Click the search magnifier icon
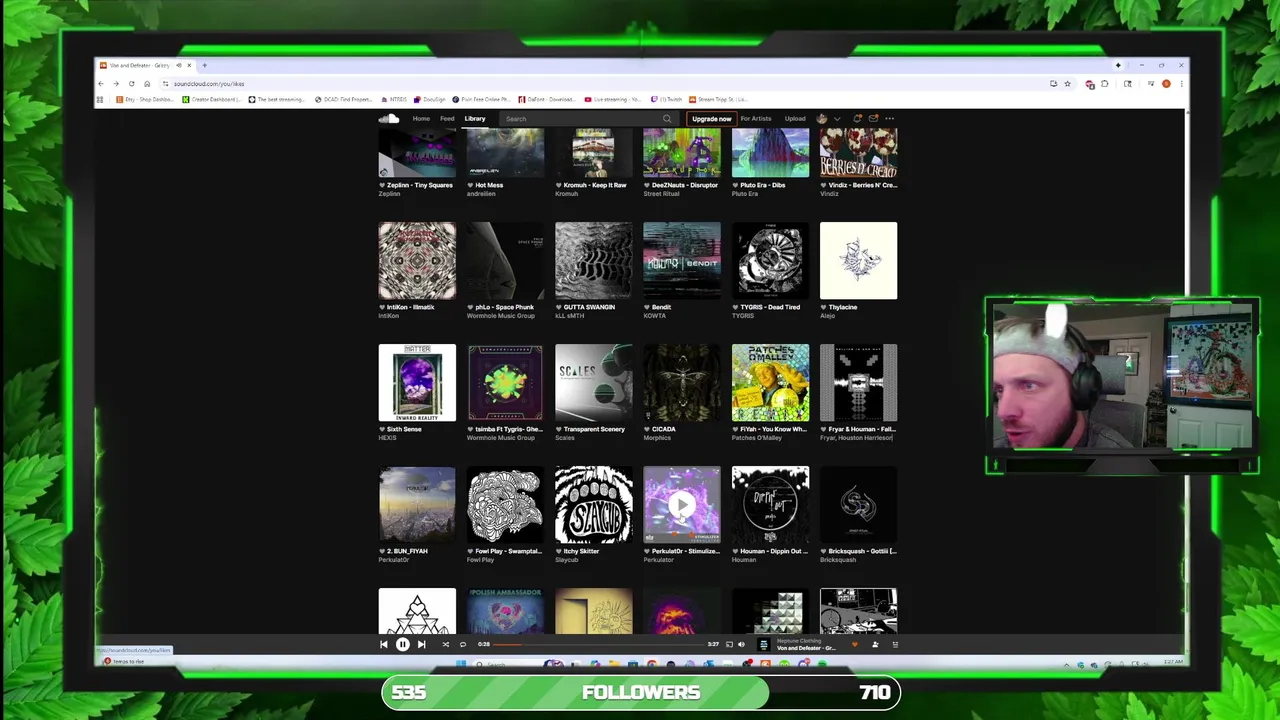1280x720 pixels. click(x=667, y=119)
